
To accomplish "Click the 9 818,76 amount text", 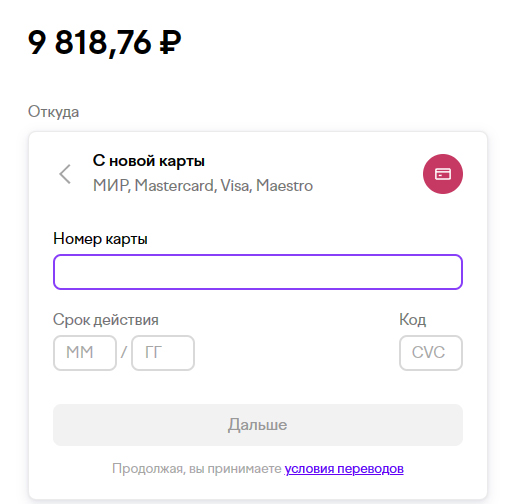I will (x=90, y=43).
